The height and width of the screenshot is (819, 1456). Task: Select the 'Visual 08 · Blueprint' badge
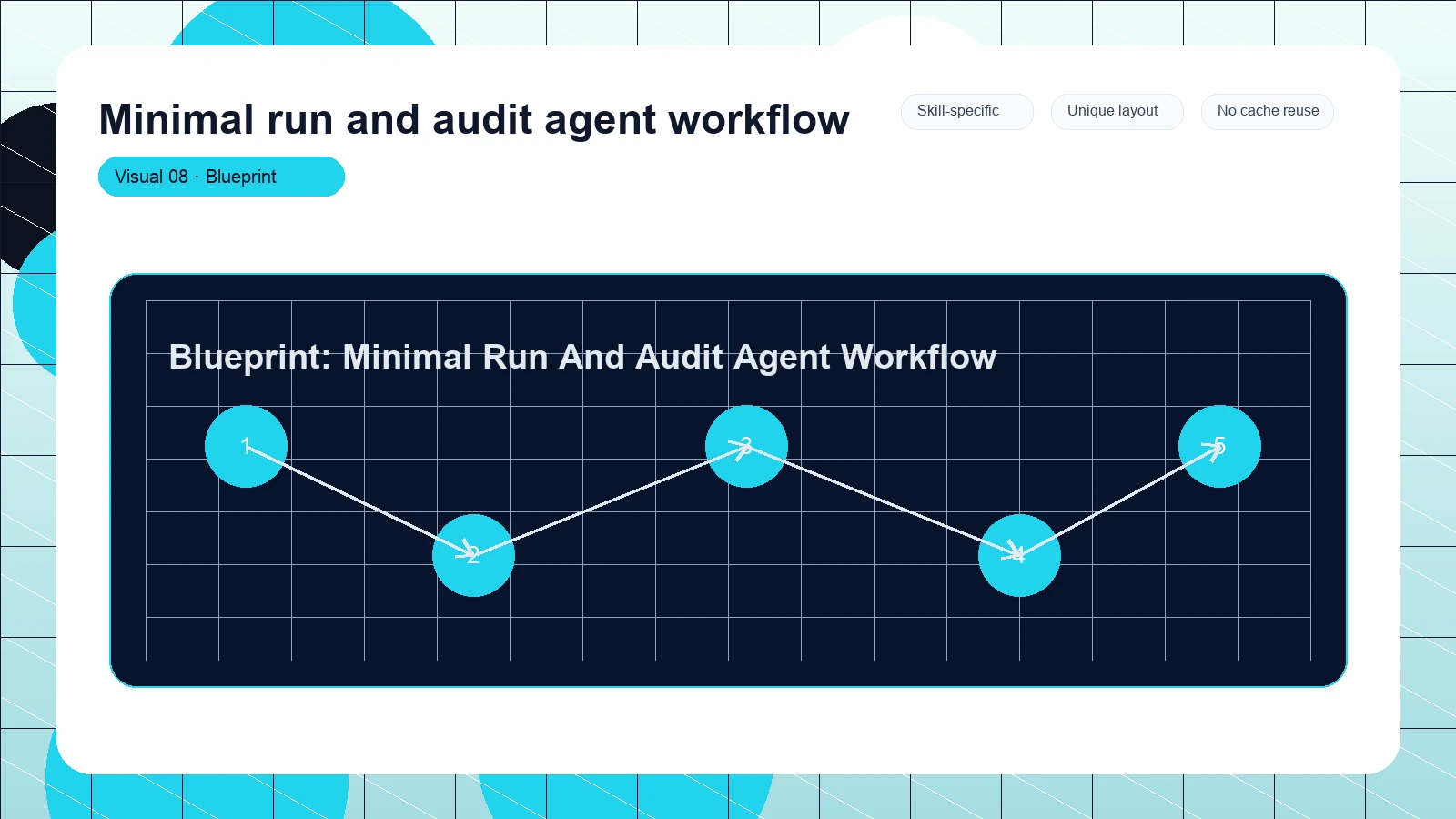(221, 177)
